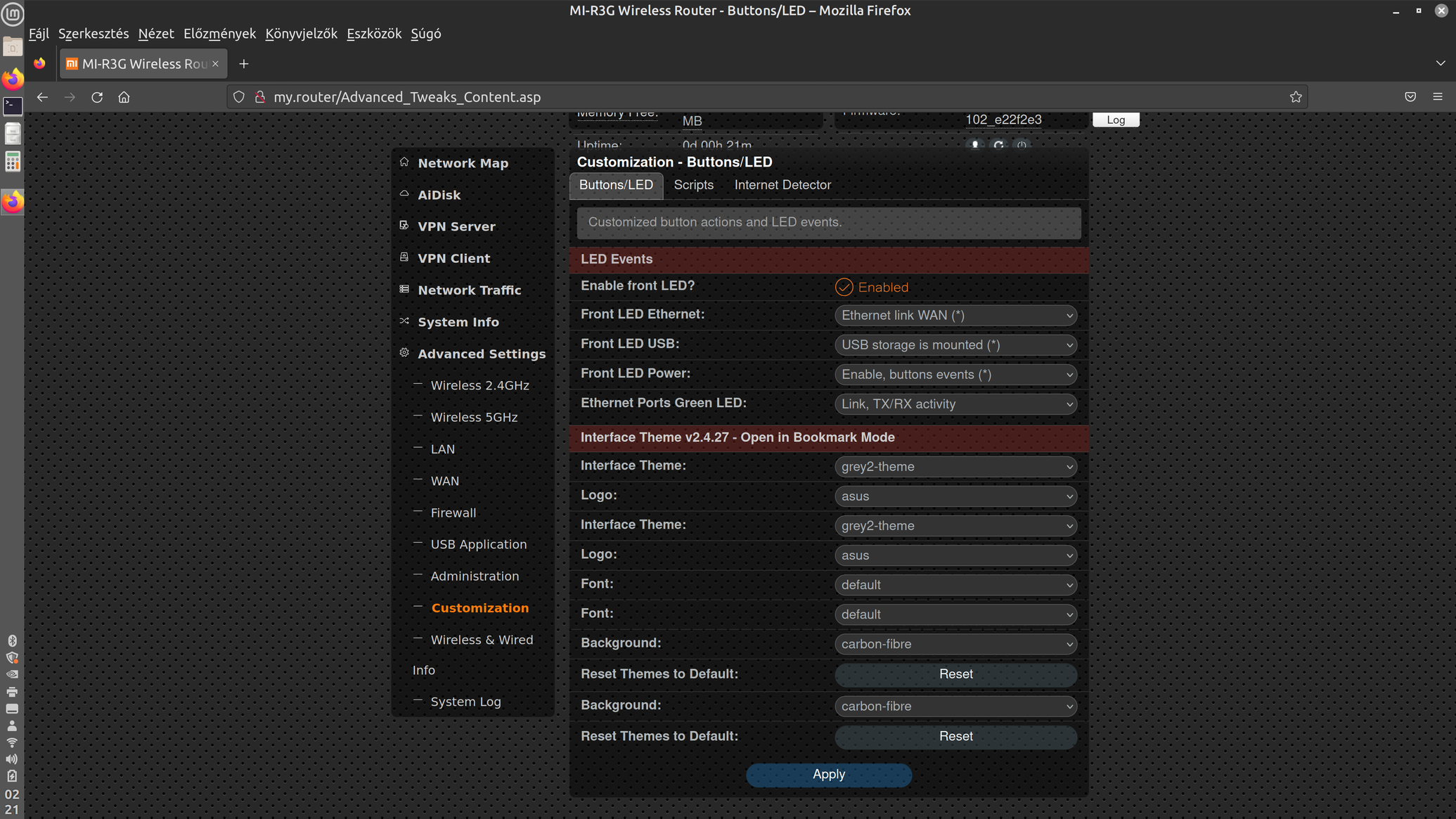Click the Firefox Home toolbar button
The image size is (1456, 819).
pyautogui.click(x=124, y=97)
